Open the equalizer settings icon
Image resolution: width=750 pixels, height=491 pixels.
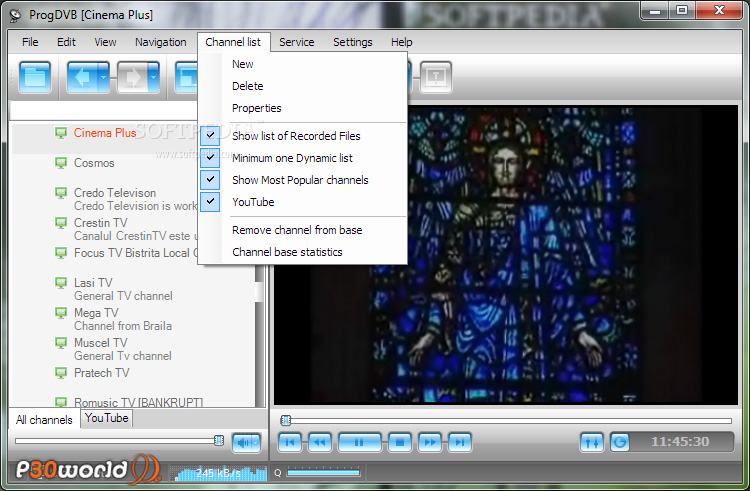tap(592, 442)
